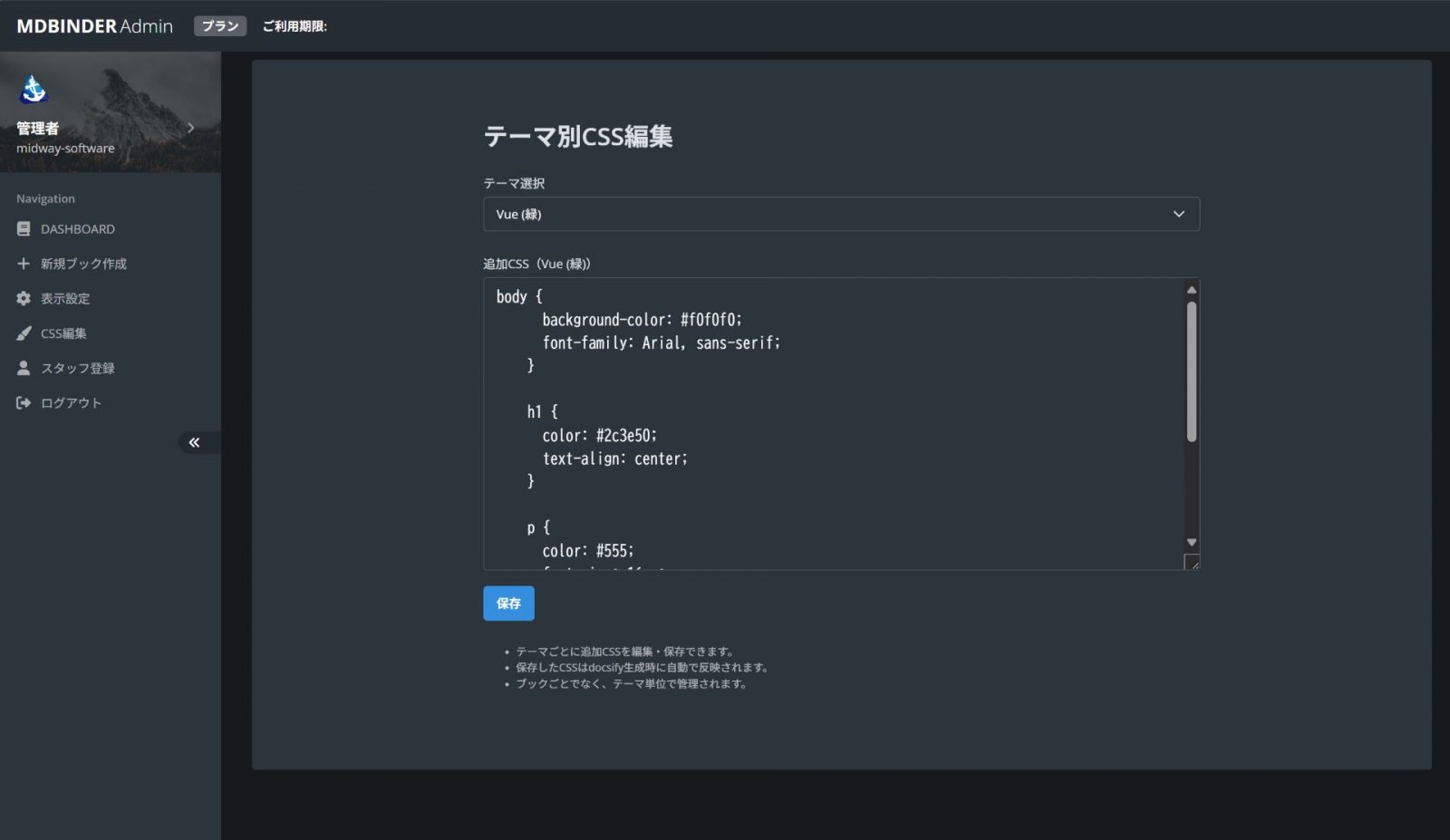Click the textarea vertical scrollbar thumb
Screen dimensions: 1450x840
coord(1192,372)
